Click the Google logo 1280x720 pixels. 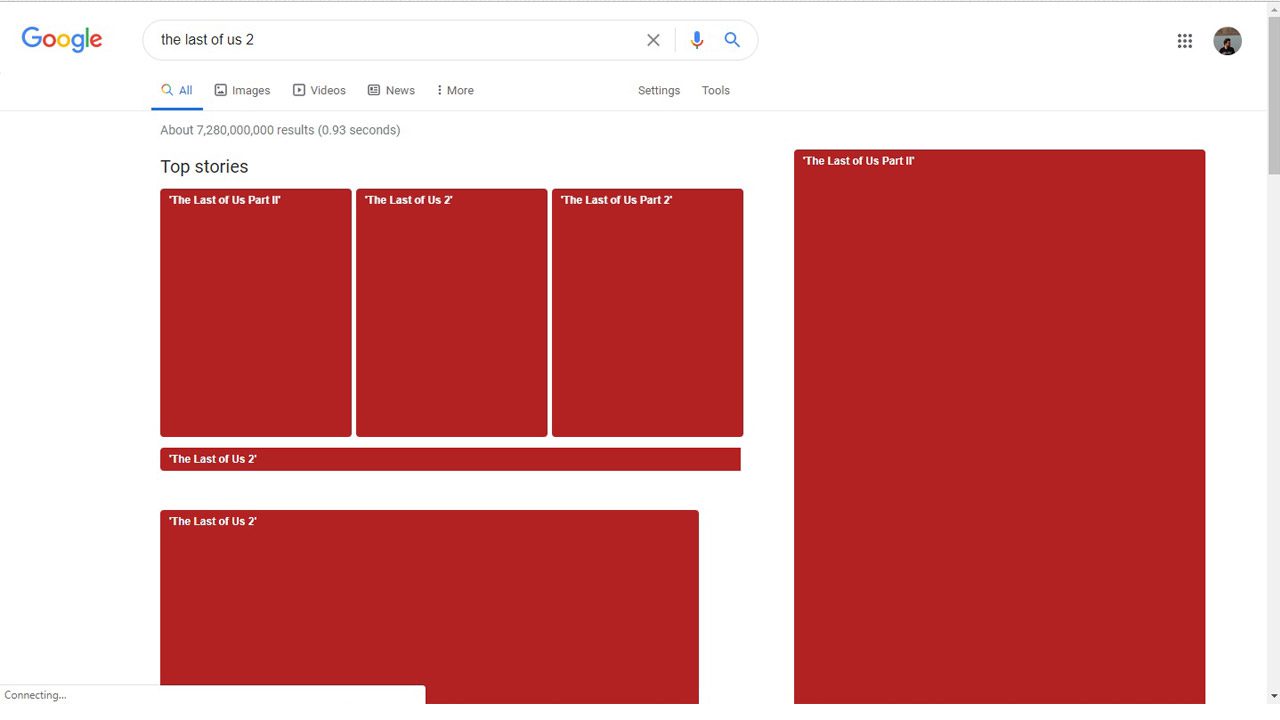pos(62,39)
